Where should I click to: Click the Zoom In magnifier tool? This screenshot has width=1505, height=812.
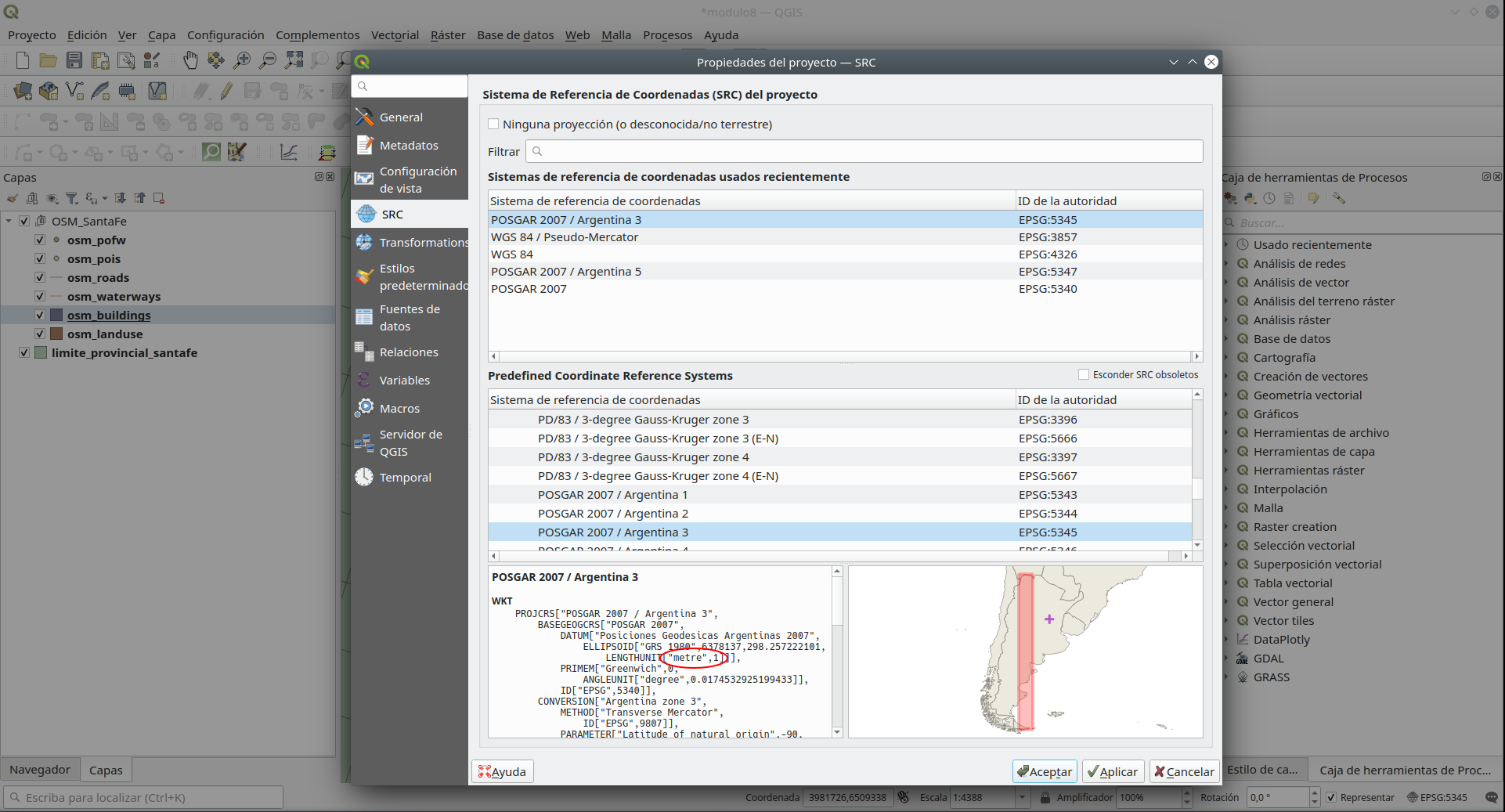pos(242,60)
